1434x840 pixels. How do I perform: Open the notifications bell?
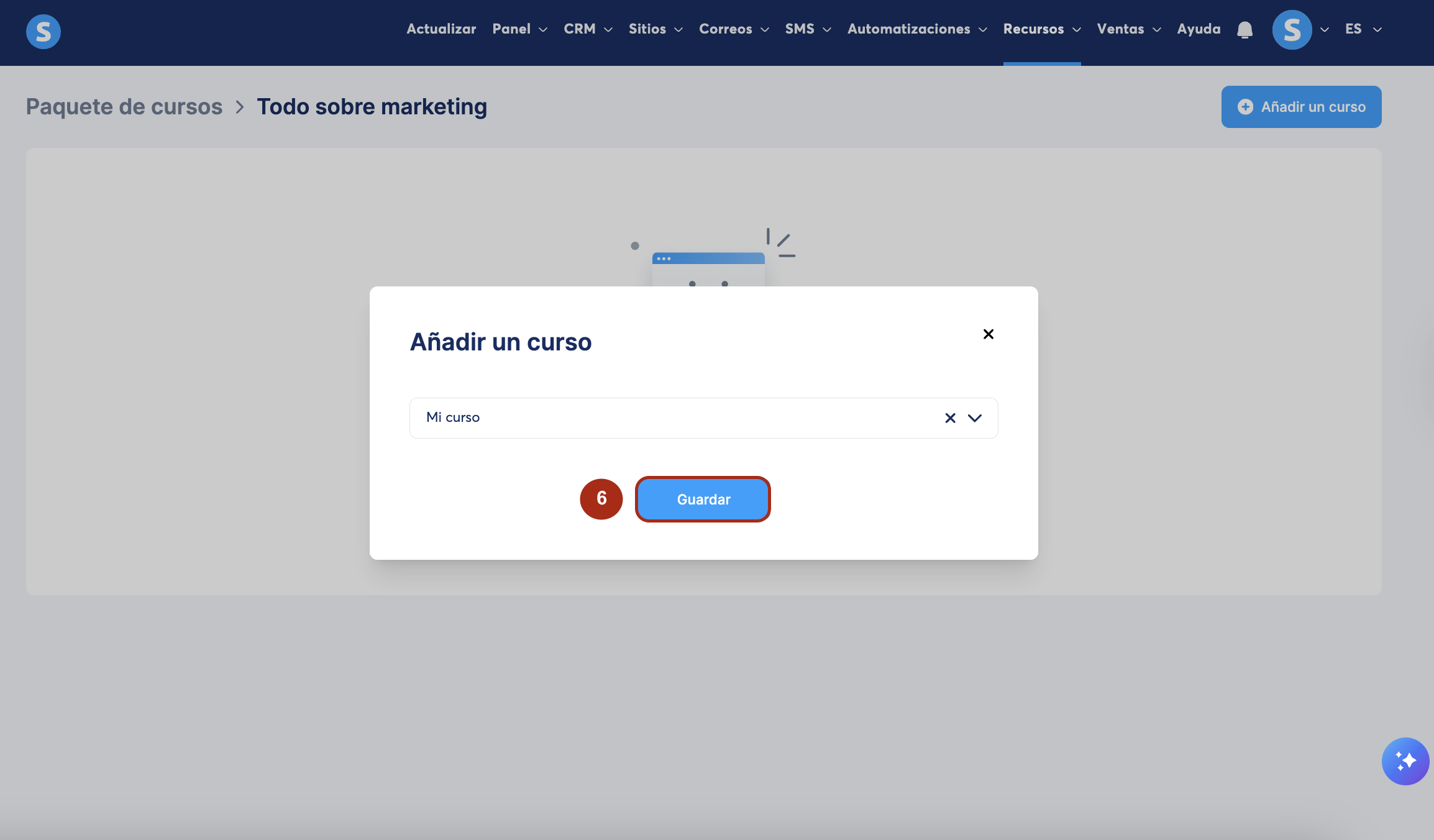(1244, 30)
